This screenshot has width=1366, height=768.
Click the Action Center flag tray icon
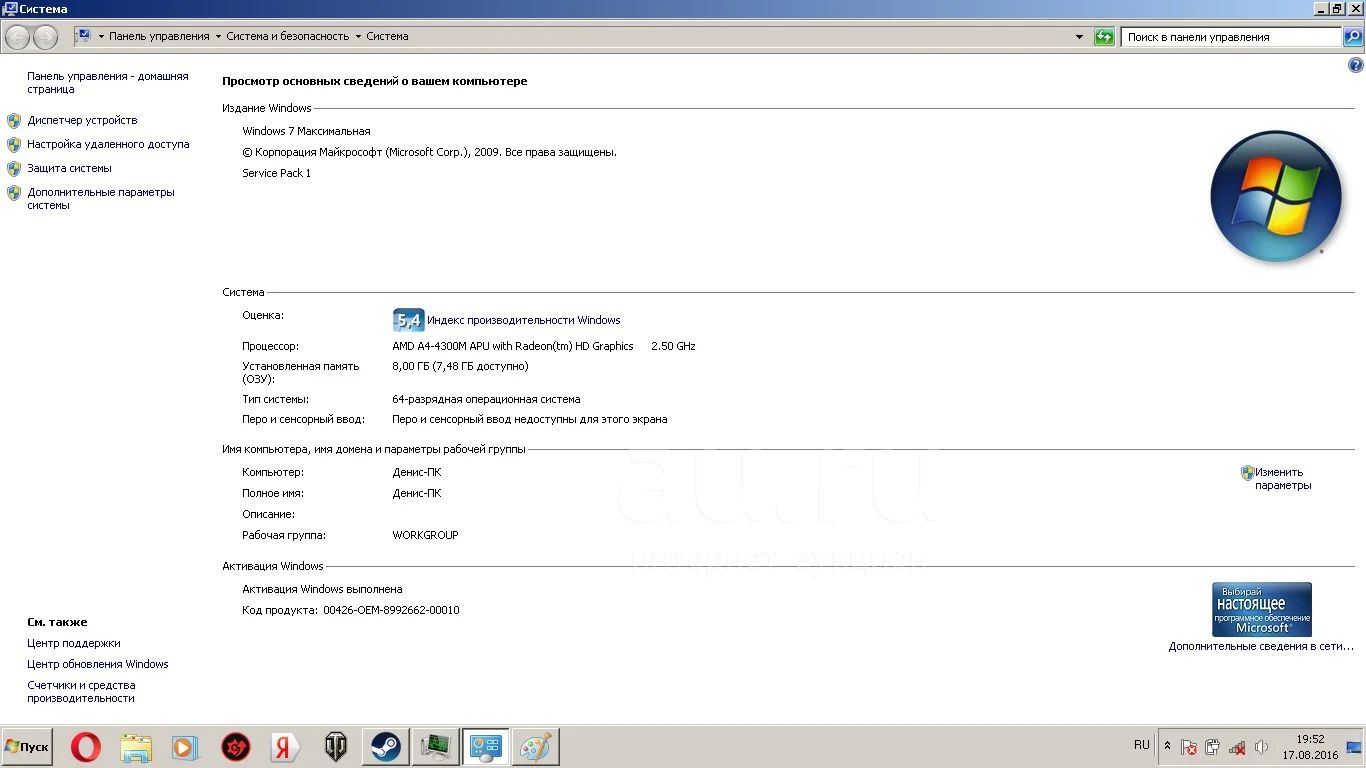1189,747
